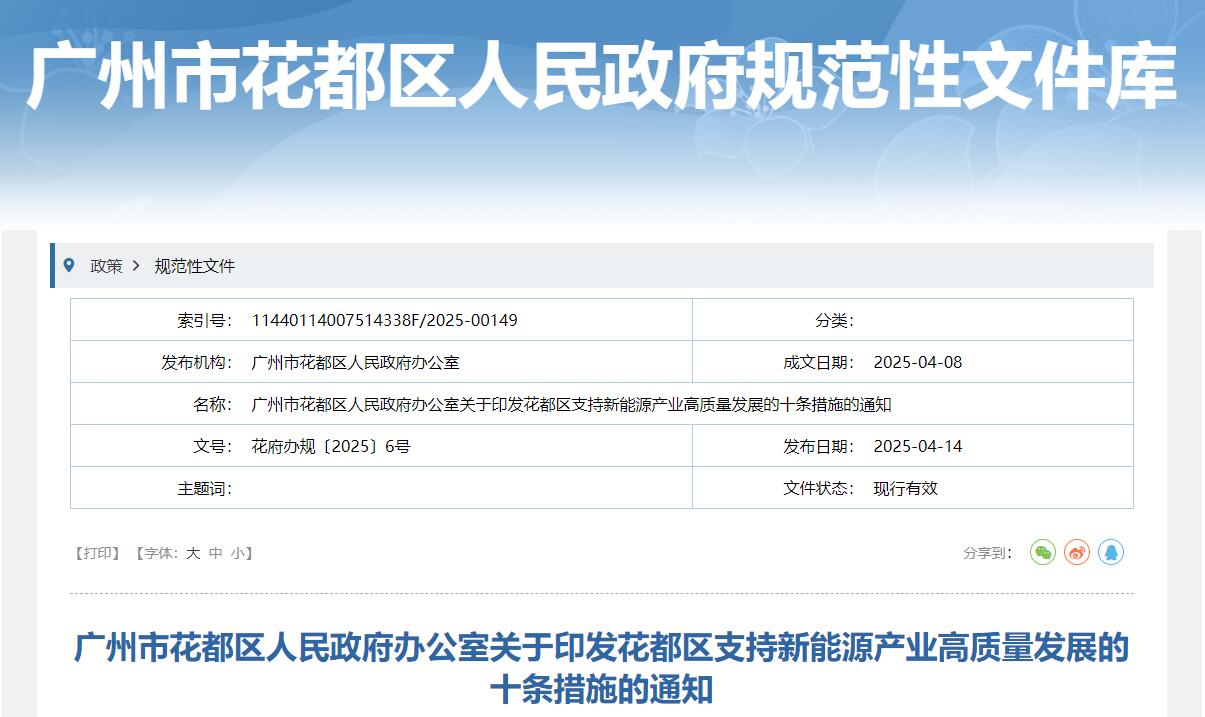The height and width of the screenshot is (717, 1205).
Task: Share the document to Weibo
Action: [1077, 552]
